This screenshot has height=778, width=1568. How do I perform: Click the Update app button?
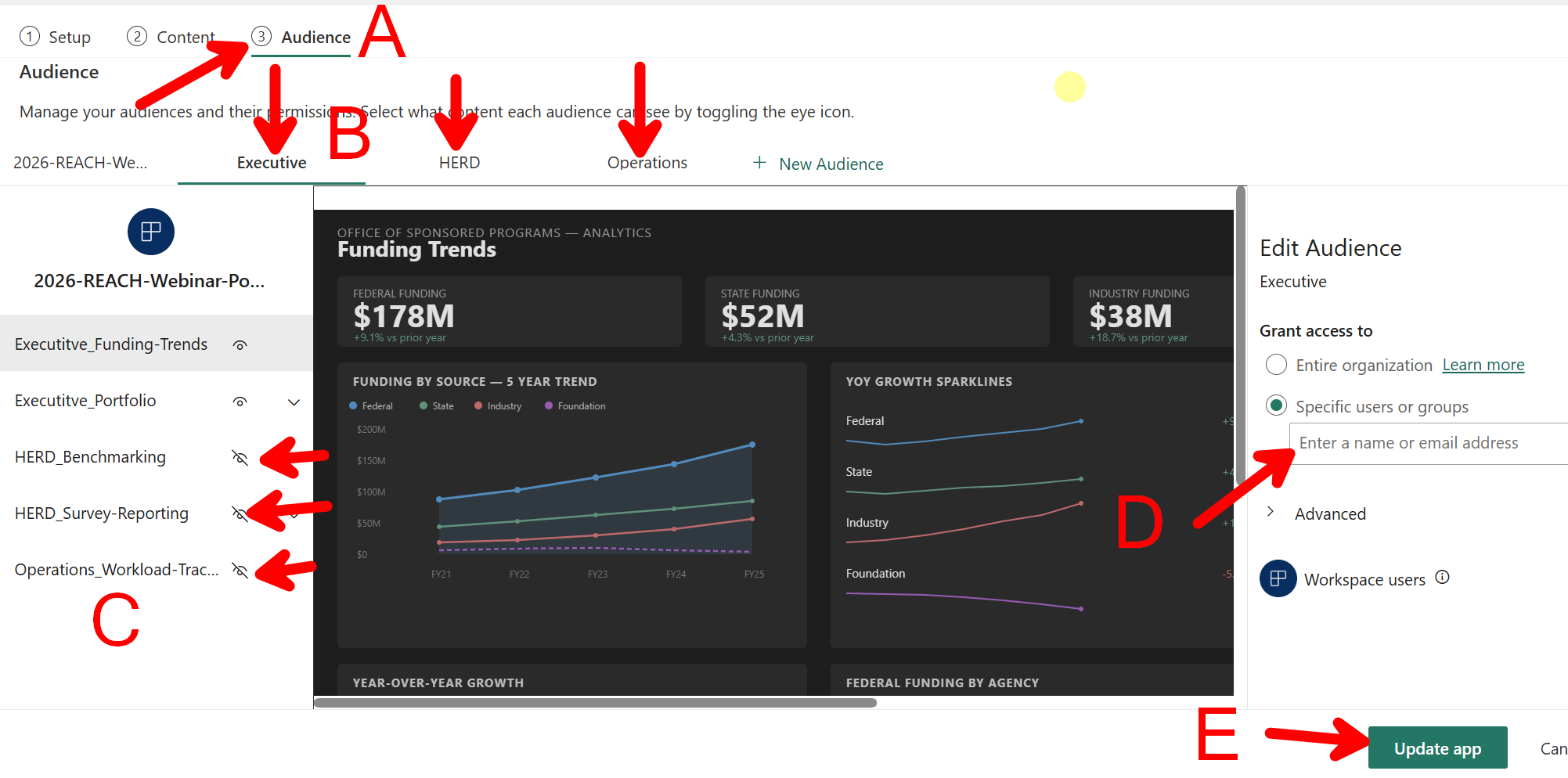point(1438,748)
